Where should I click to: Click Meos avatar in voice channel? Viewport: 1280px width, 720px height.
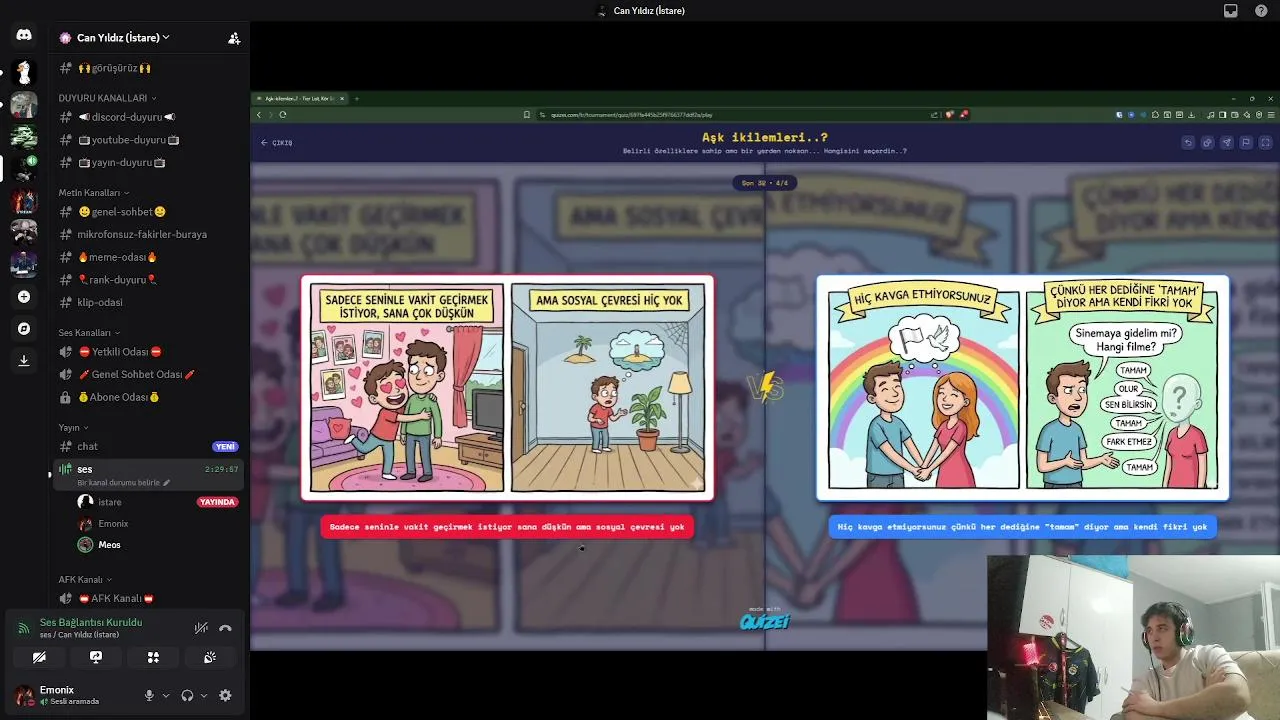pos(85,545)
